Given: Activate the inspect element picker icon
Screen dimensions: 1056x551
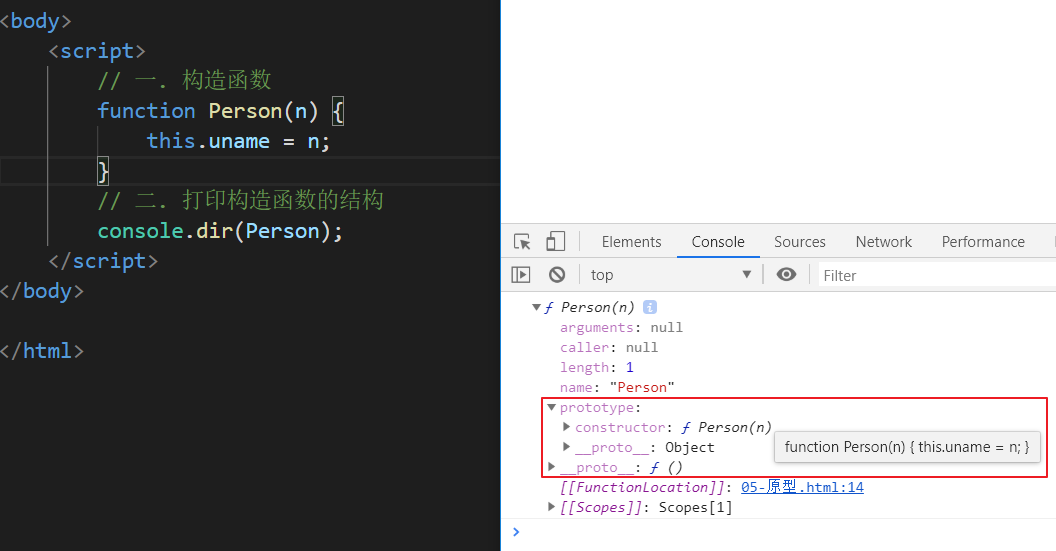Looking at the screenshot, I should (522, 242).
